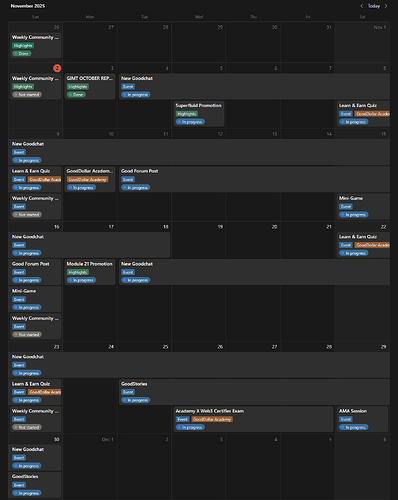The height and width of the screenshot is (500, 398).
Task: Open GoodStories event starting November 25
Action: pos(254,392)
